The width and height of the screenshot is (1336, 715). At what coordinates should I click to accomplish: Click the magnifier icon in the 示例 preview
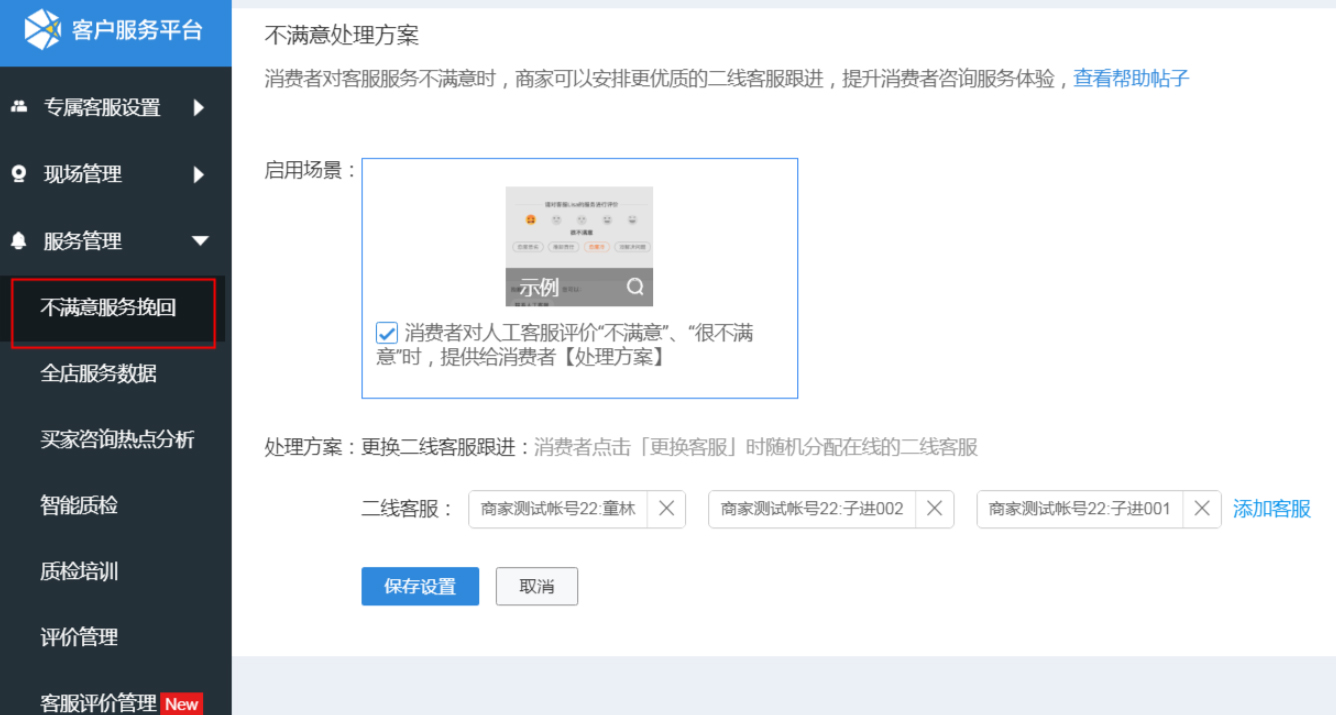coord(634,285)
